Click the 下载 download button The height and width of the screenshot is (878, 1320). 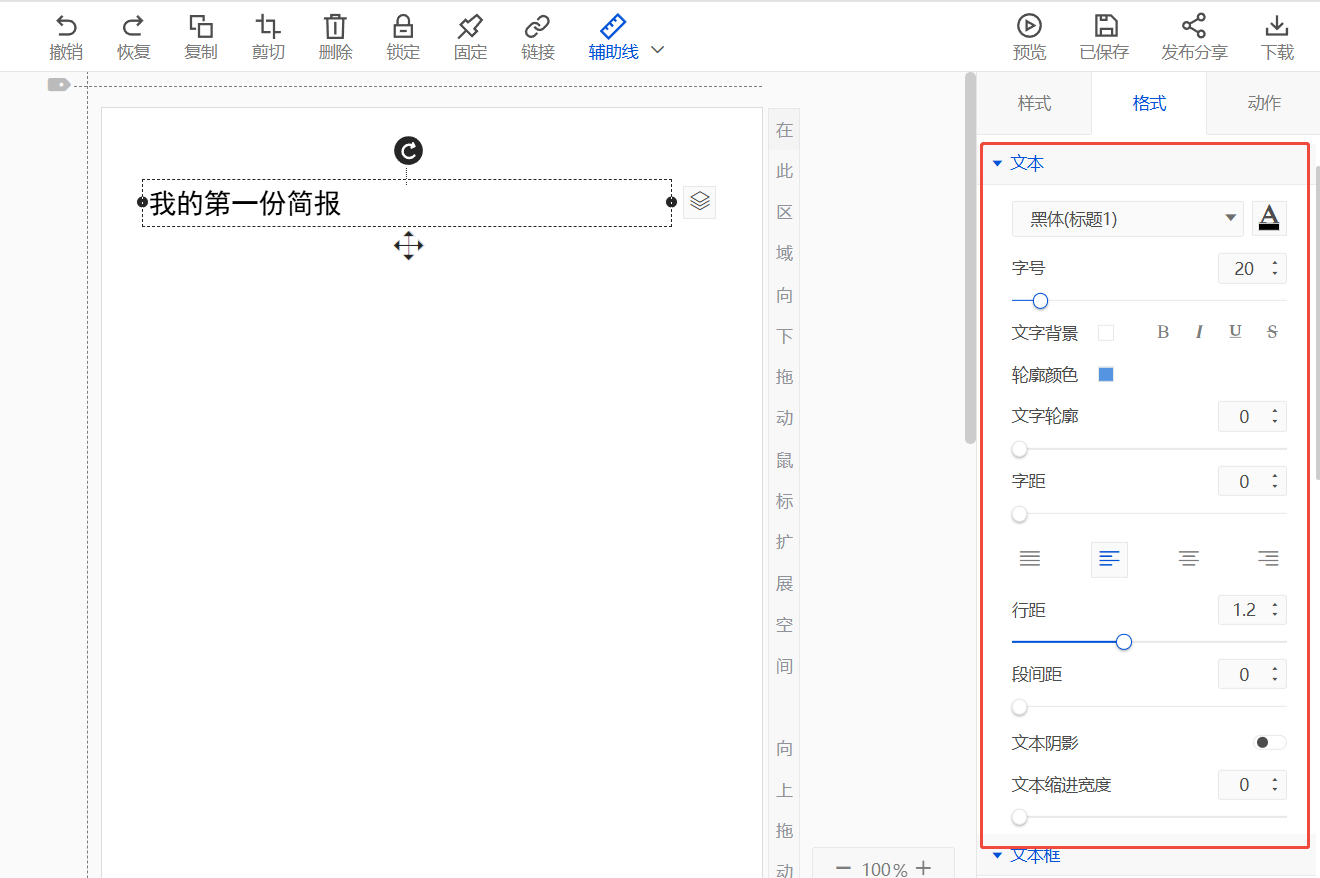coord(1277,27)
